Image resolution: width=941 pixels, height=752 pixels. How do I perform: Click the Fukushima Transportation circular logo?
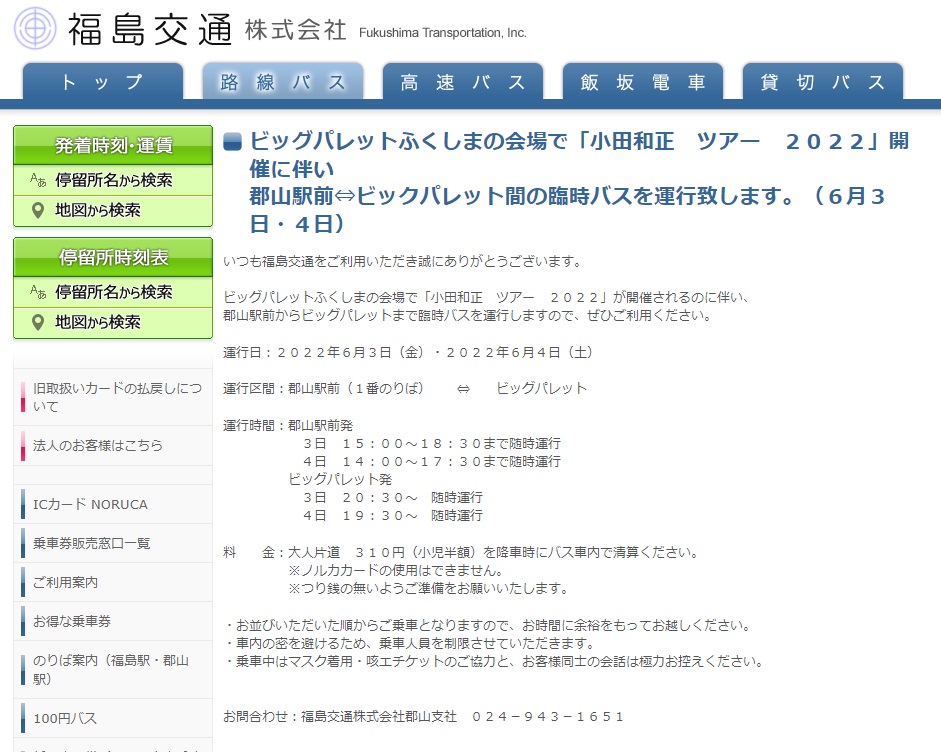tap(35, 28)
